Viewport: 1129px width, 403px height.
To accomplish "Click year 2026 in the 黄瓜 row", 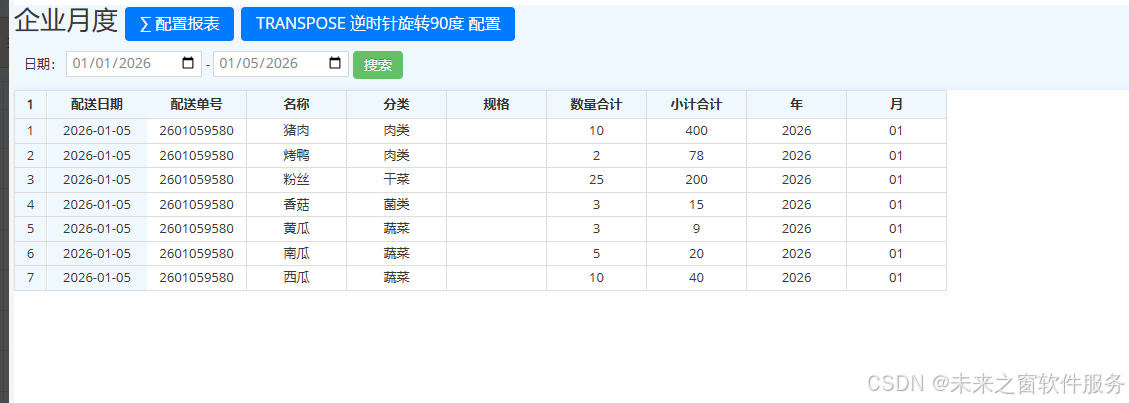I will (x=797, y=229).
